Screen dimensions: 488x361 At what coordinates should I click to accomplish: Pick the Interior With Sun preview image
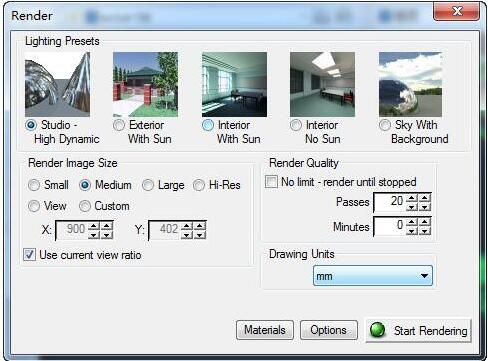(234, 84)
